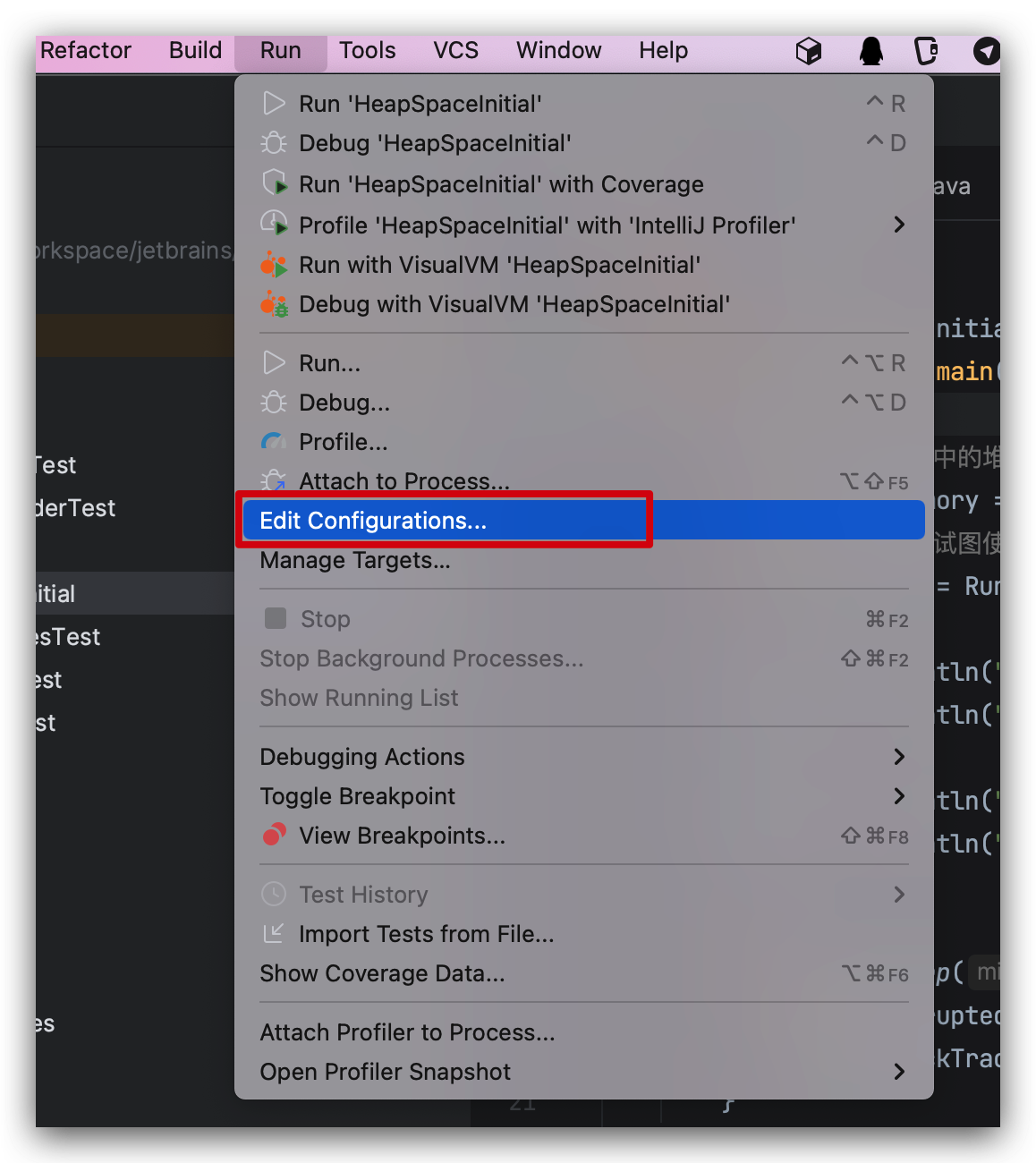Open the Show Coverage Data... item
Viewport: 1036px width, 1163px height.
[382, 973]
